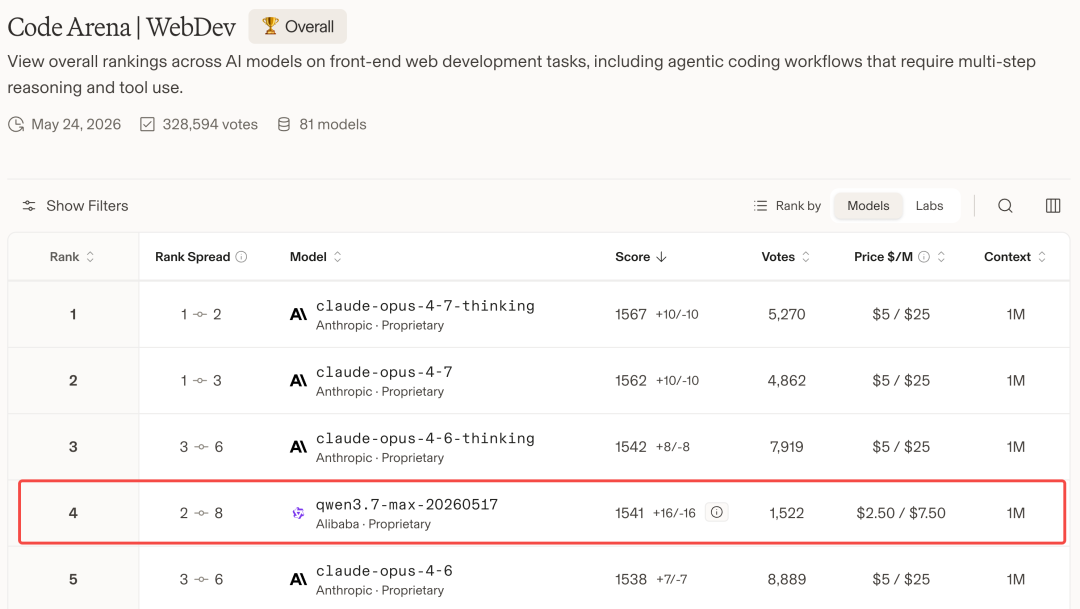Click info icon next to Price $/M

click(924, 257)
